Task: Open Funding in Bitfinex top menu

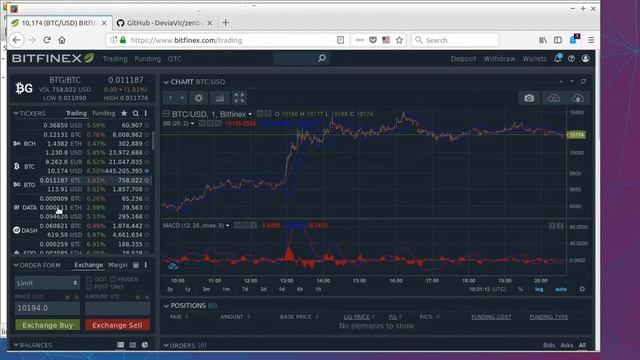Action: 148,59
